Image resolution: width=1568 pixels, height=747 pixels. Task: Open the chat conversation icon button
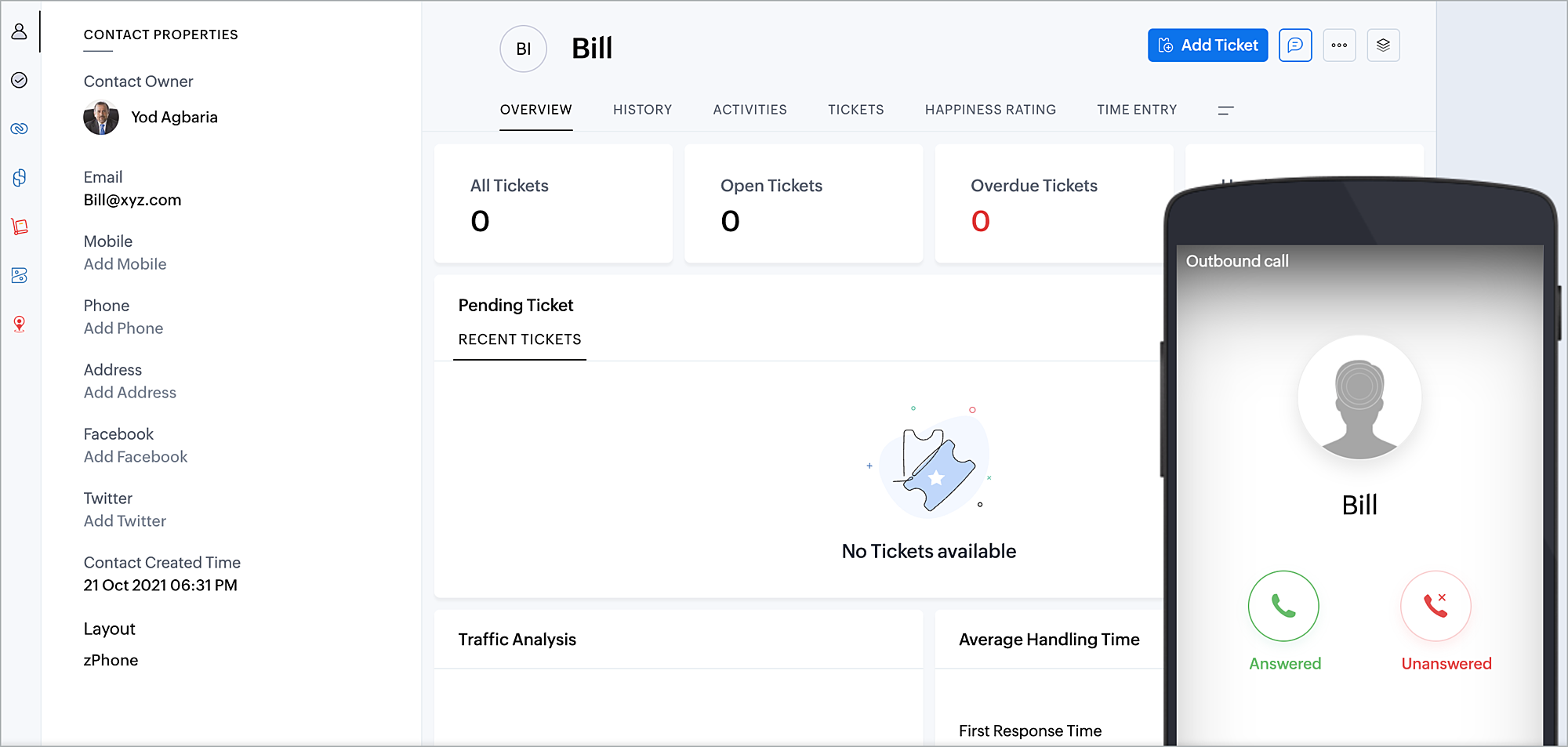[1295, 45]
